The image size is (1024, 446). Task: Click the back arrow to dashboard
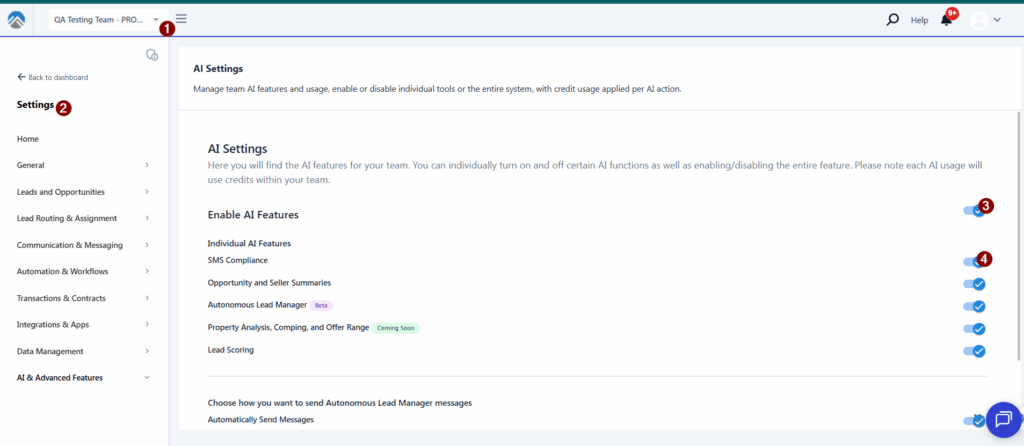[x=21, y=77]
